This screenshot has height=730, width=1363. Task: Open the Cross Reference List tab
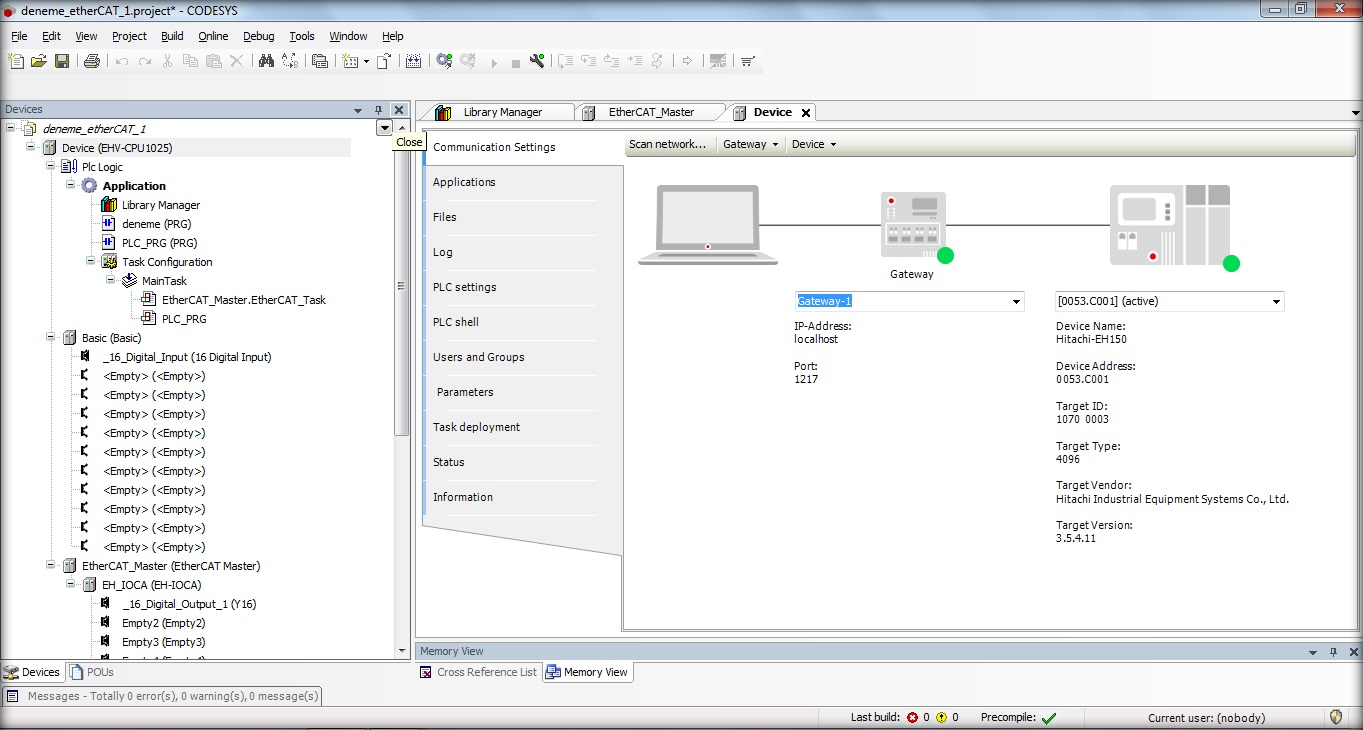478,672
